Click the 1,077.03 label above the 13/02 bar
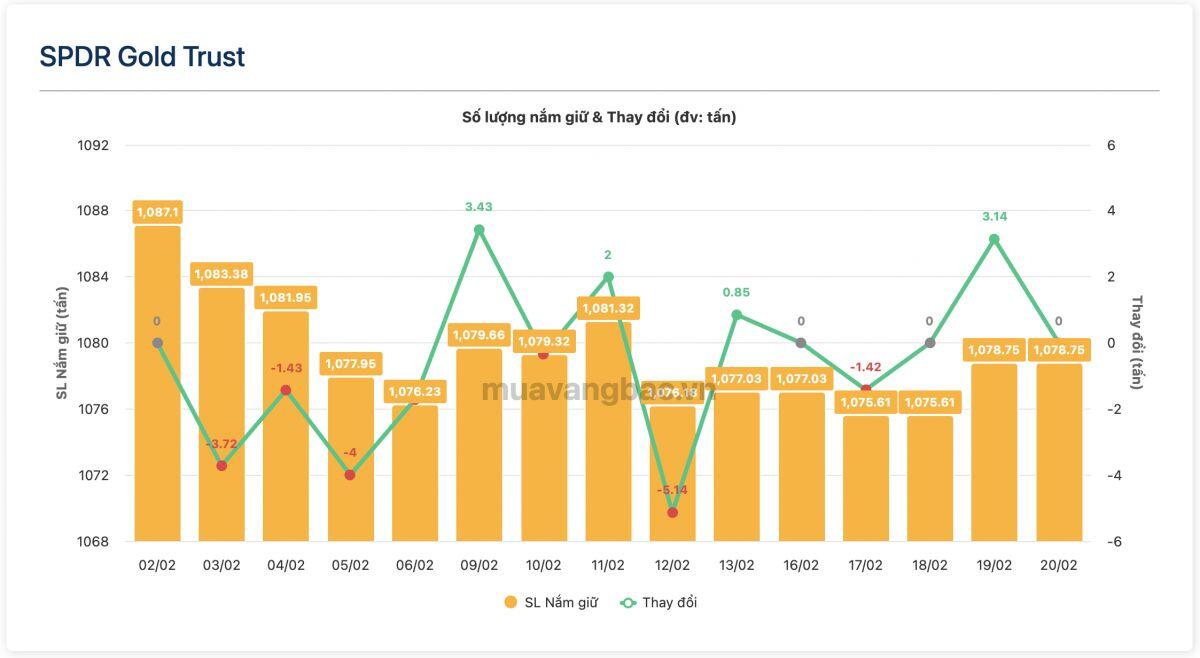 point(736,378)
